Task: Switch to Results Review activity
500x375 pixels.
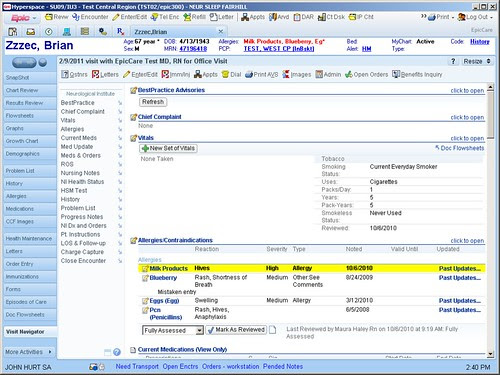Action: (x=30, y=103)
